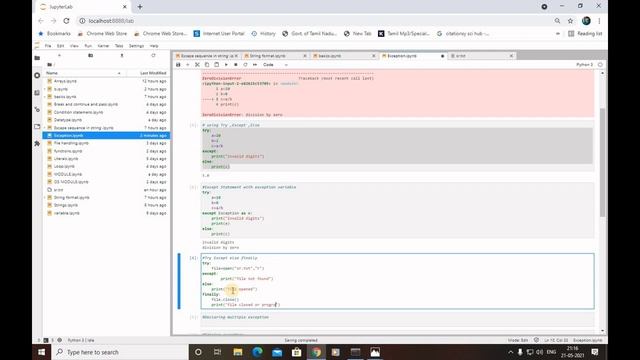Image resolution: width=640 pixels, height=360 pixels.
Task: Select Strings.ipynb file
Action: (x=106, y=205)
